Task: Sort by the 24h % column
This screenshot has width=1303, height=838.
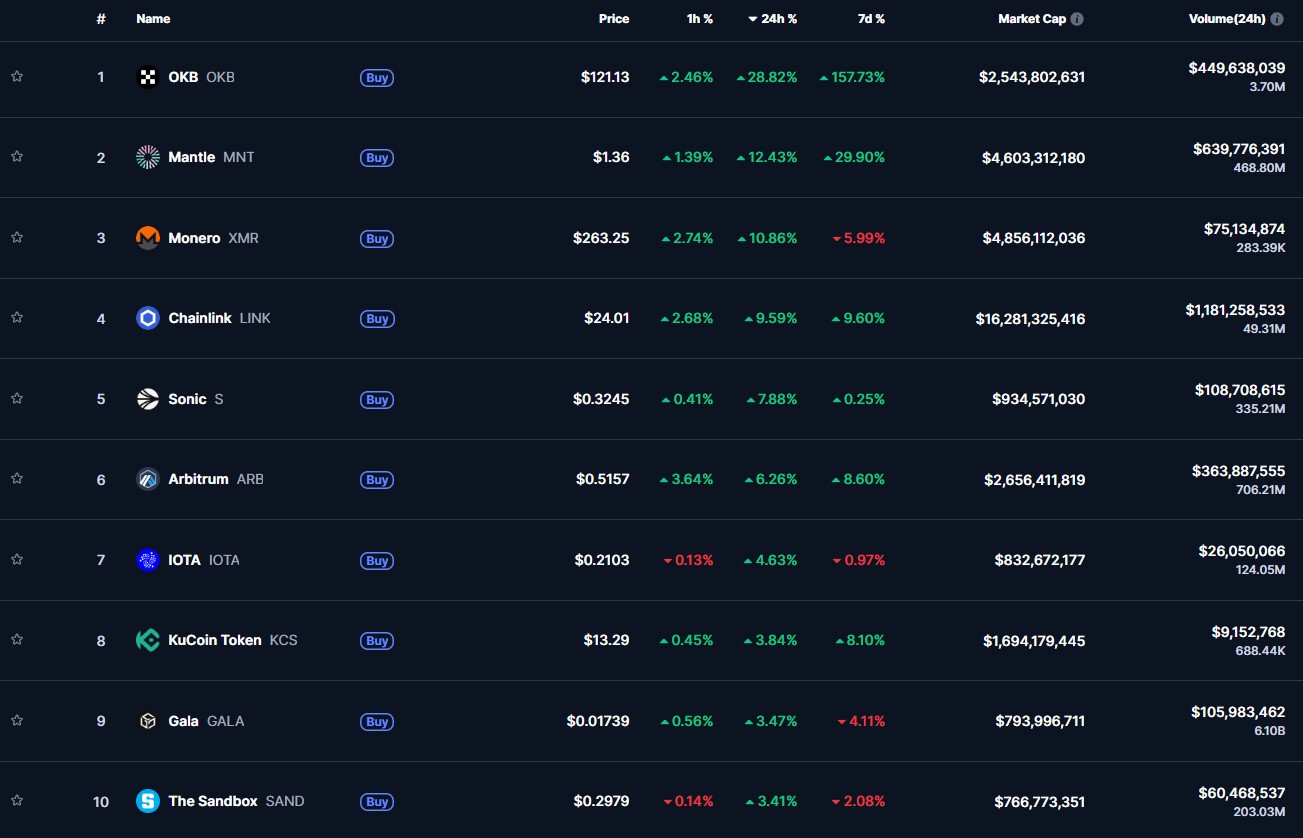Action: click(x=772, y=19)
